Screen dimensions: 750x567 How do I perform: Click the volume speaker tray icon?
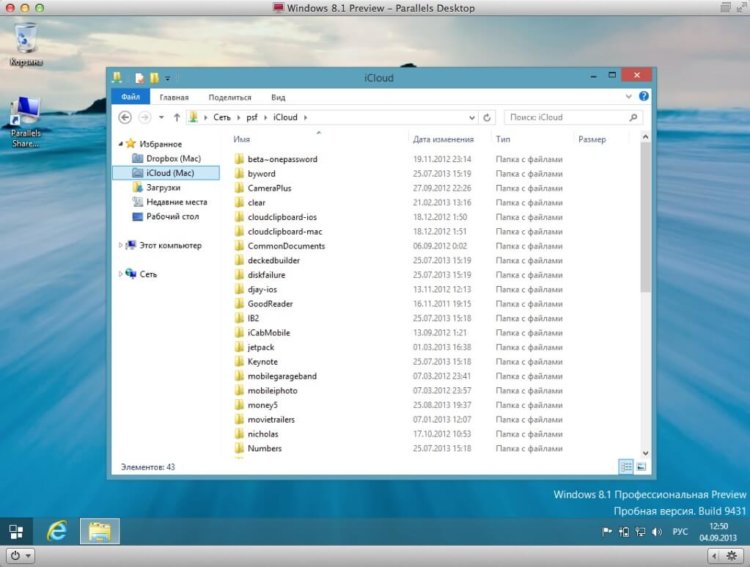click(657, 532)
